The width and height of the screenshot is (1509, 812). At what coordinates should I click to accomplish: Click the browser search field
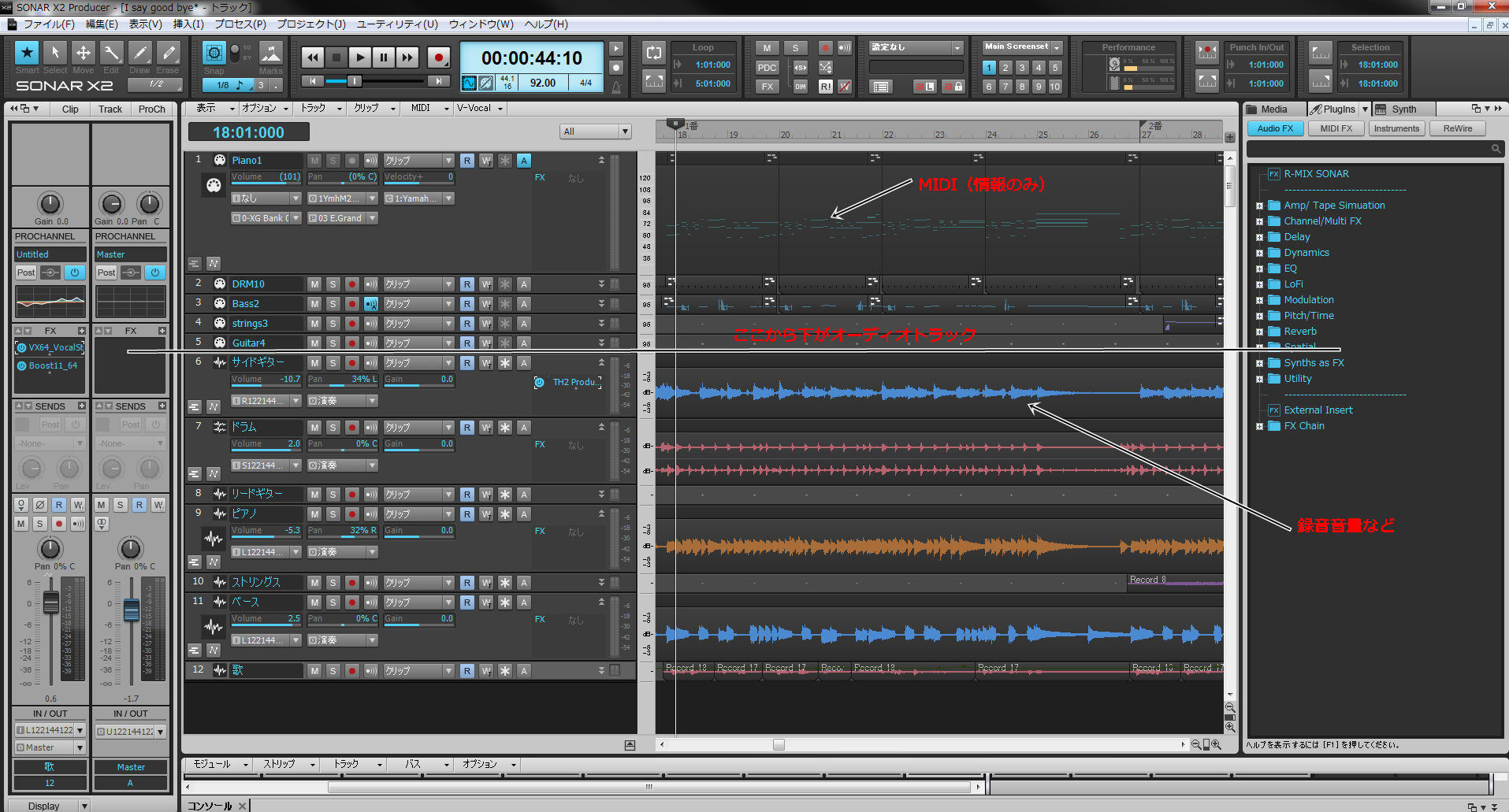(x=1375, y=148)
